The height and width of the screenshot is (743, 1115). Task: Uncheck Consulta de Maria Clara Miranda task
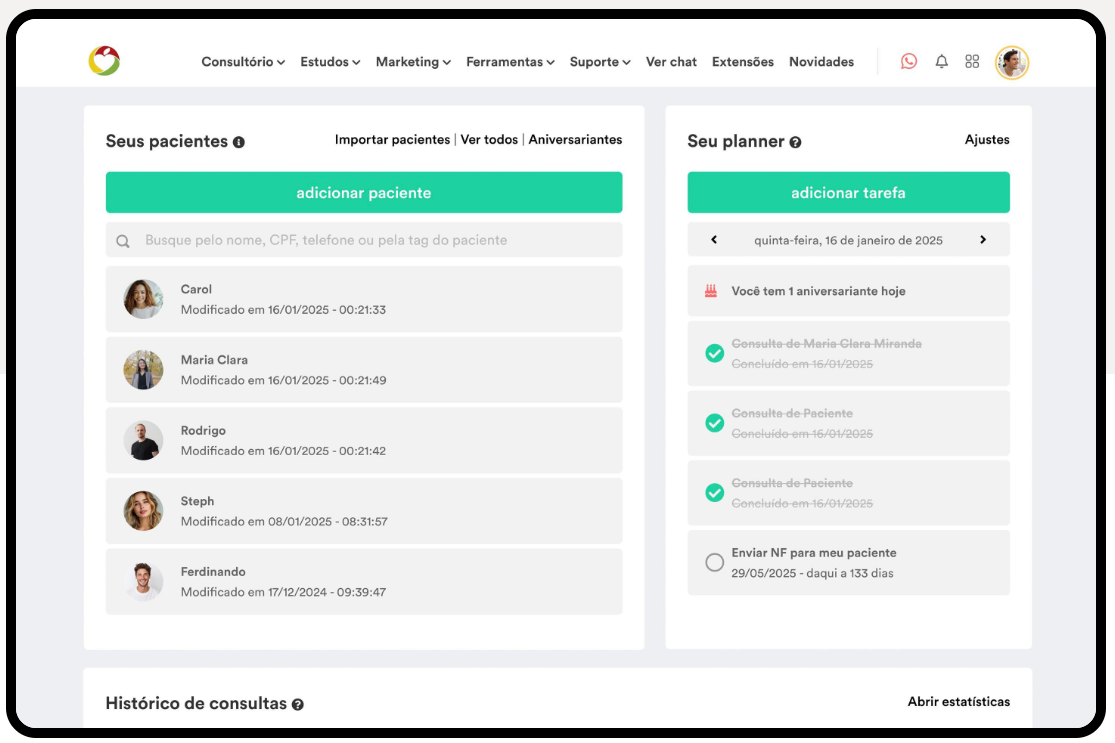pyautogui.click(x=714, y=353)
